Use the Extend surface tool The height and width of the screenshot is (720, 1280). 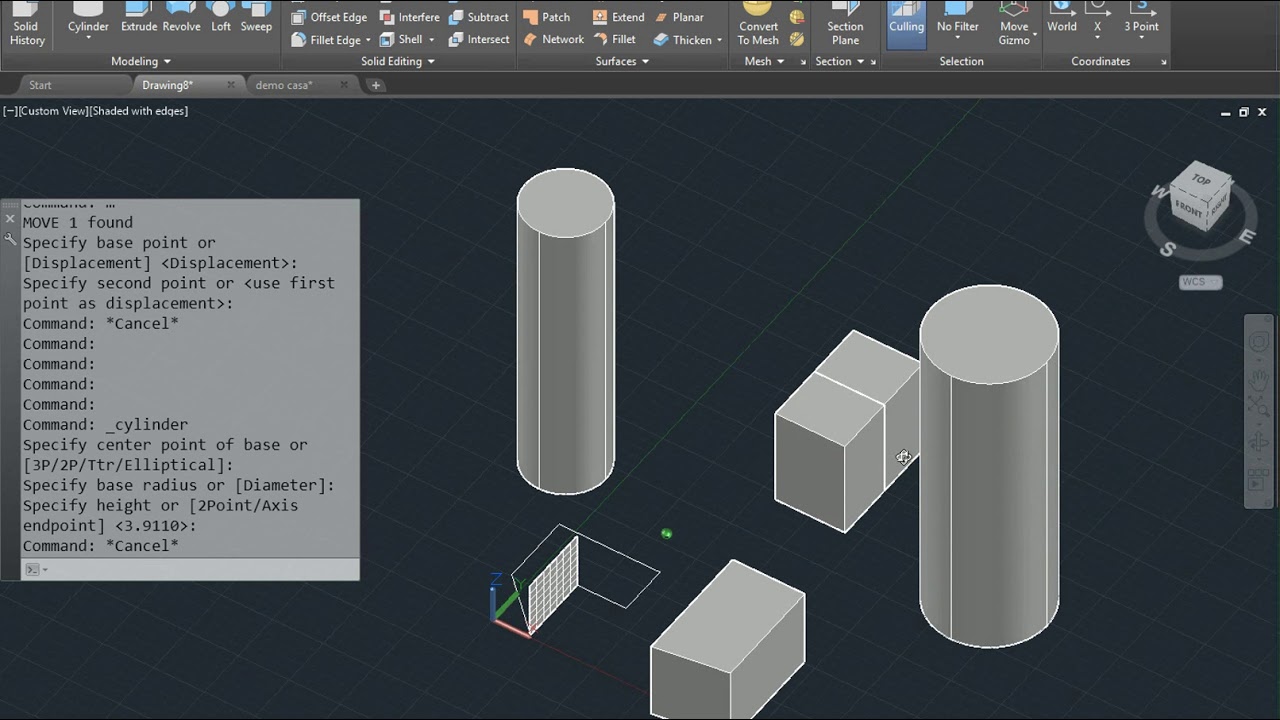[618, 17]
